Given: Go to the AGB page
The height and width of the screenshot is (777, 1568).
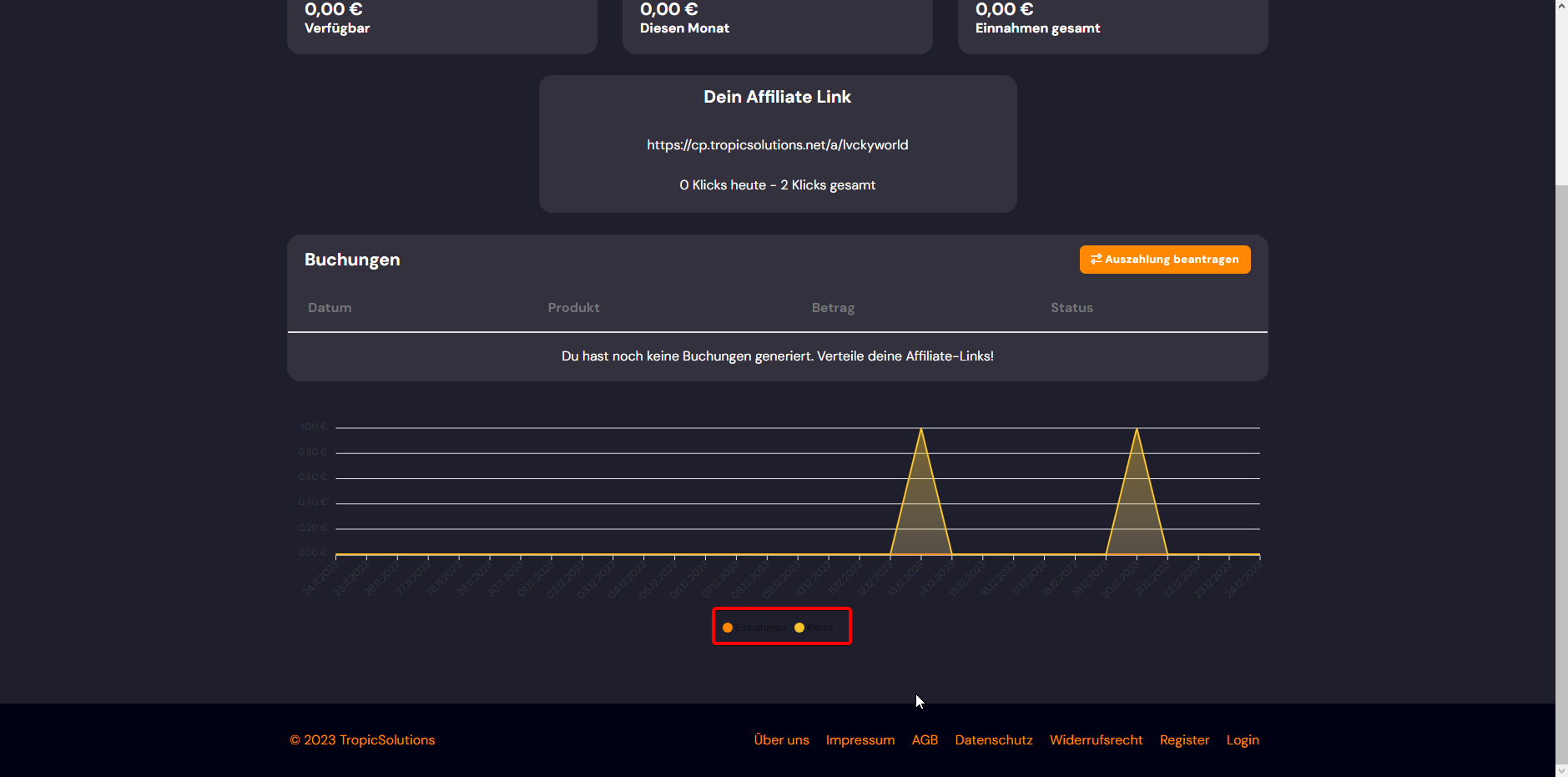Looking at the screenshot, I should tap(925, 740).
